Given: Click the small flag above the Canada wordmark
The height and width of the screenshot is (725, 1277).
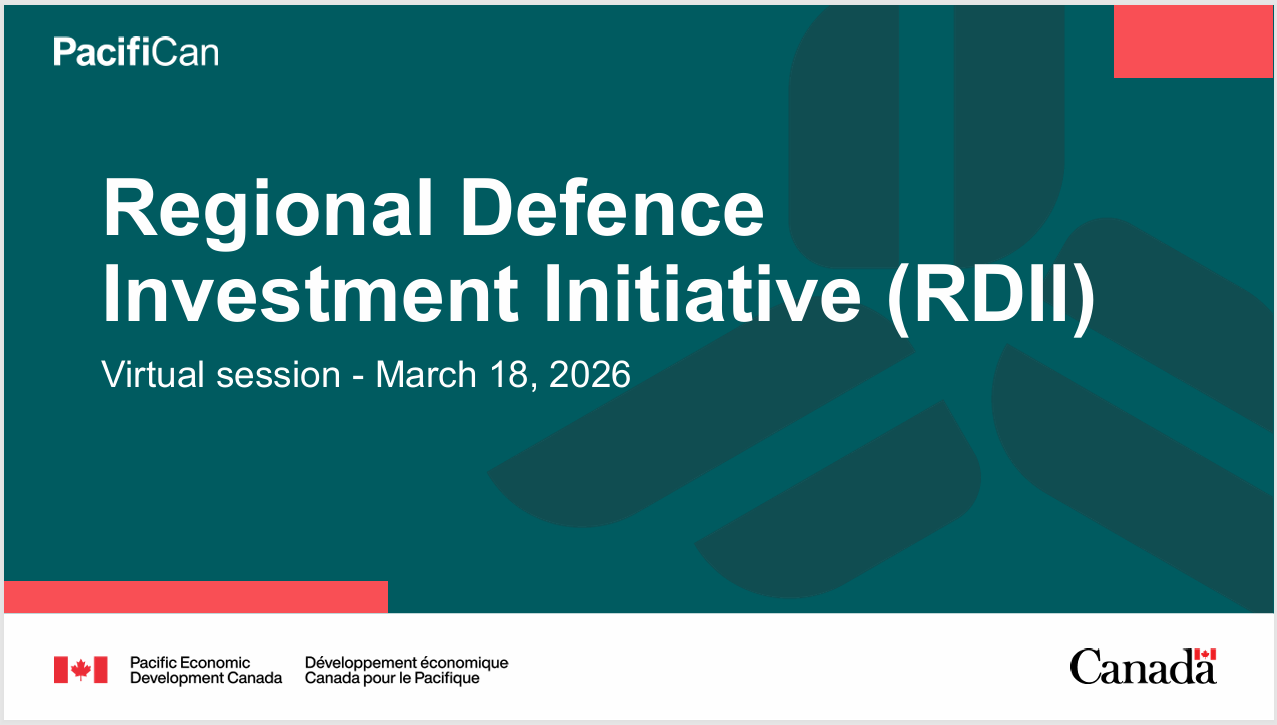Looking at the screenshot, I should pyautogui.click(x=1205, y=654).
